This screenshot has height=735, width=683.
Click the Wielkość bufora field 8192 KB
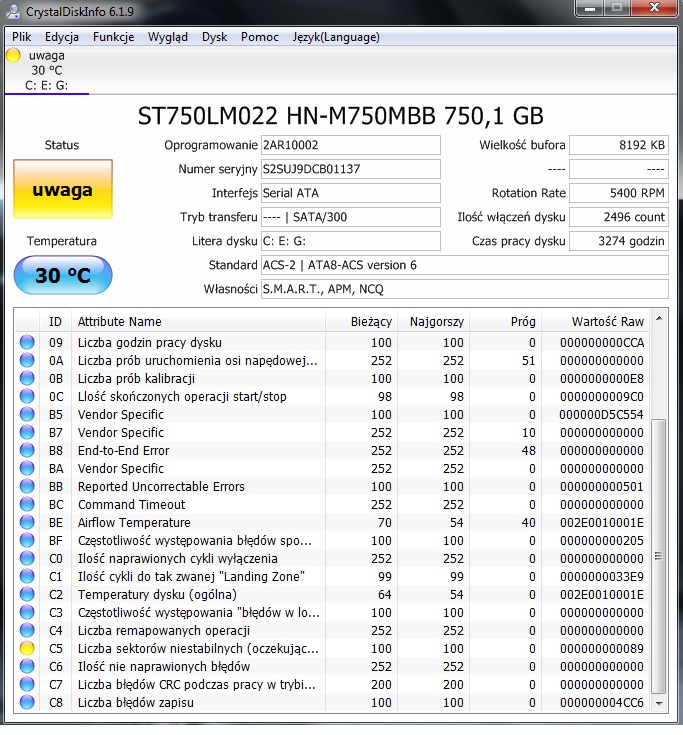click(x=619, y=145)
